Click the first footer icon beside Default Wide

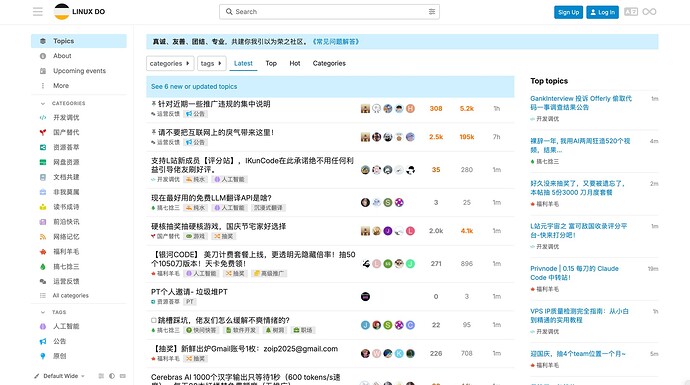point(101,376)
